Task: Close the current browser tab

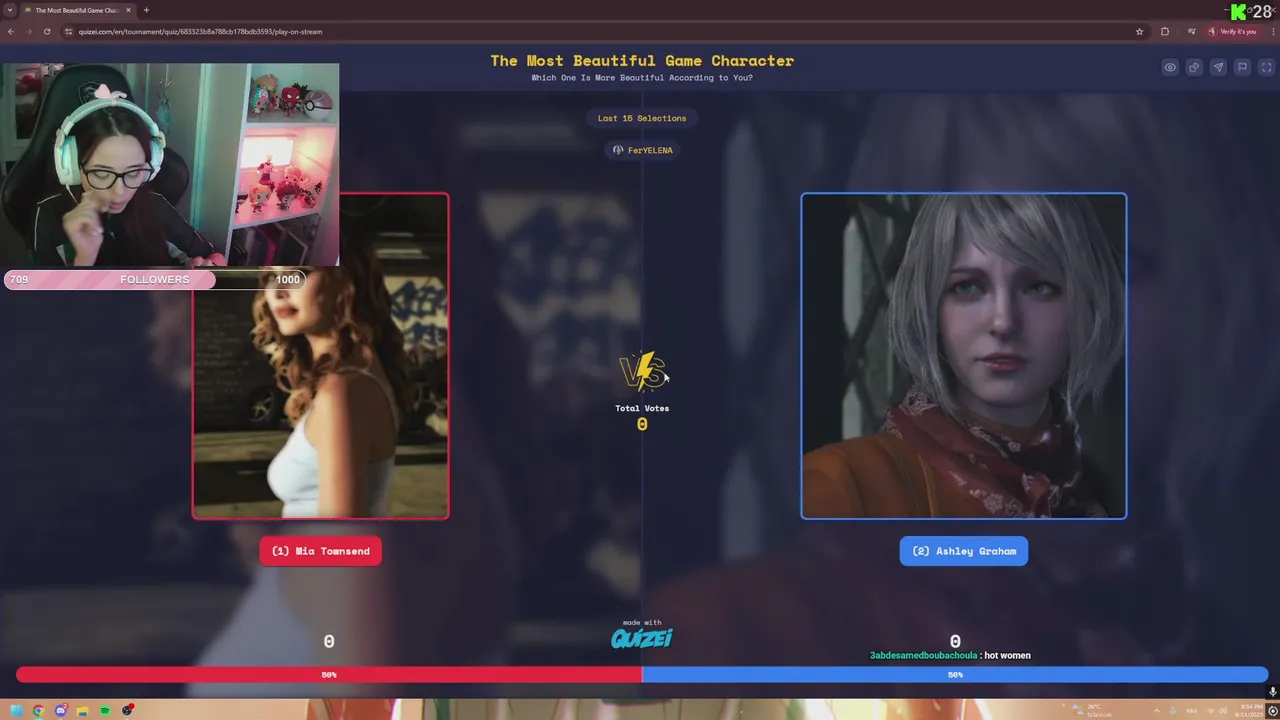Action: (128, 10)
